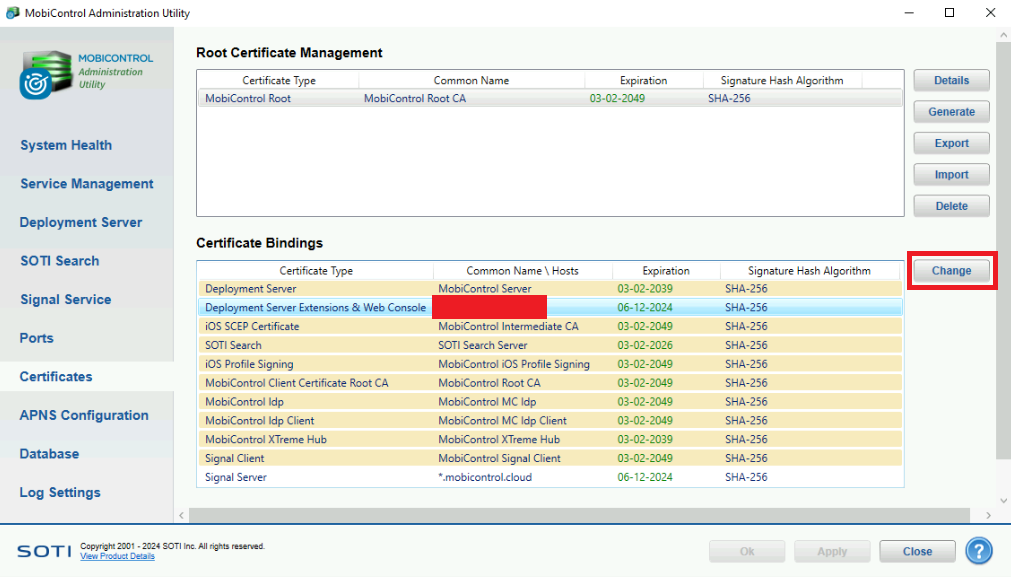Click the MobiControl Administration Utility logo
The image size is (1011, 577).
pyautogui.click(x=86, y=74)
